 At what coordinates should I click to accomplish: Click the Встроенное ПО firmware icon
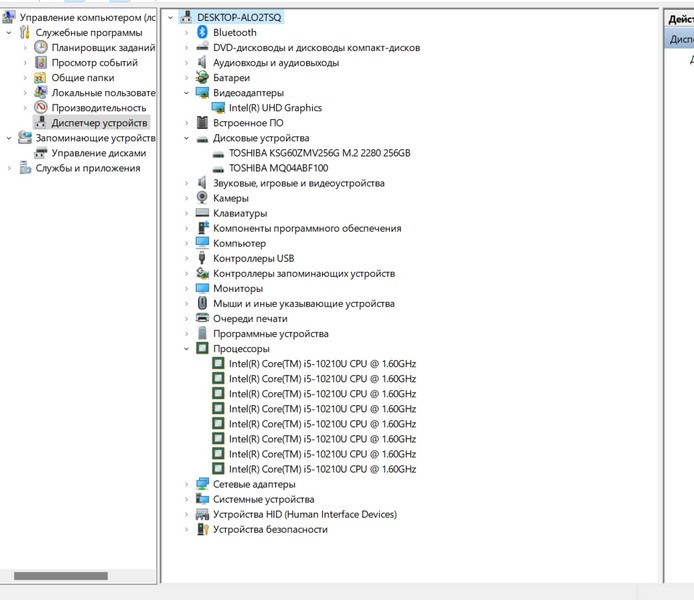pos(202,123)
